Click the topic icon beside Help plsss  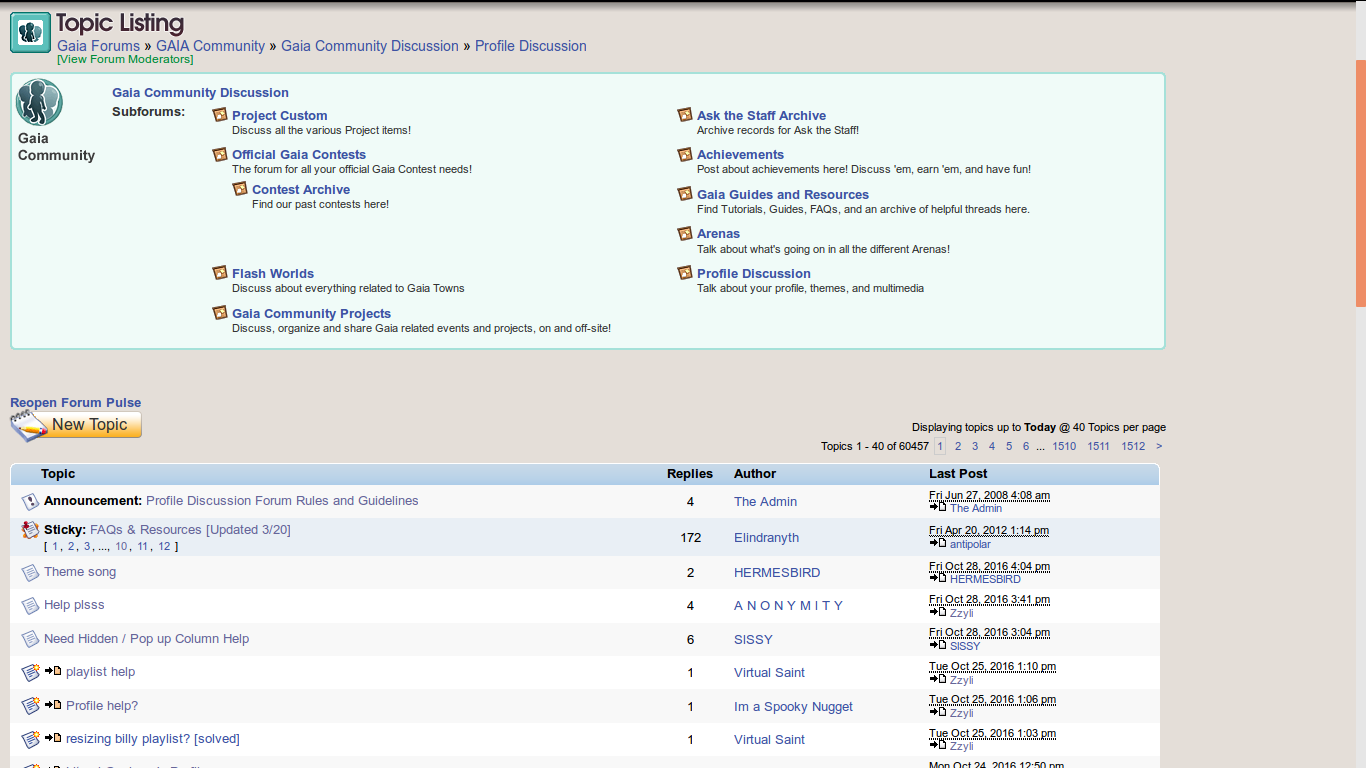[30, 606]
